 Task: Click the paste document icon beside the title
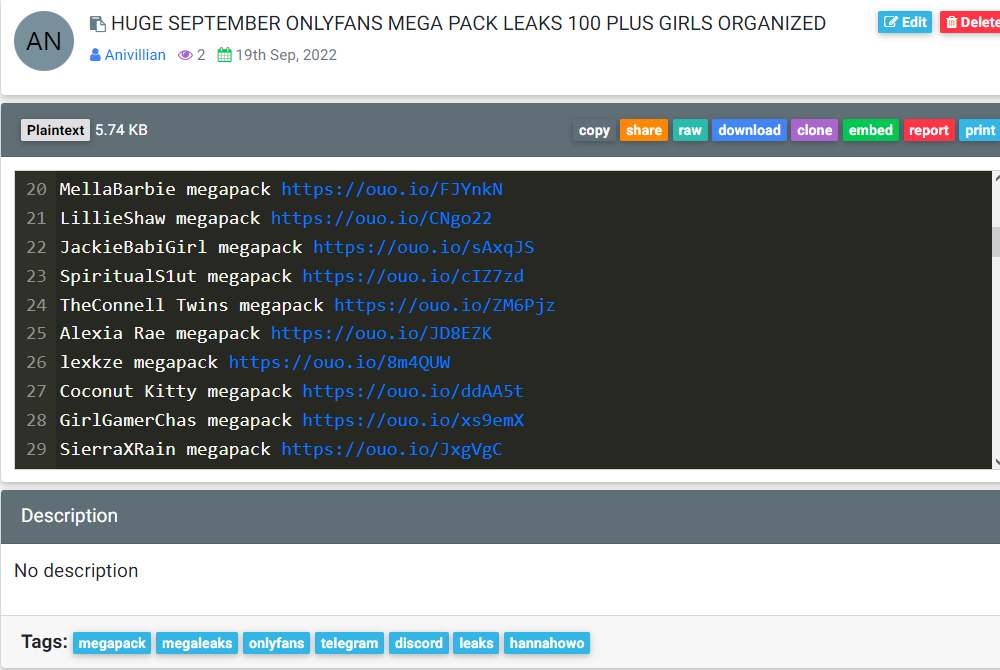97,24
